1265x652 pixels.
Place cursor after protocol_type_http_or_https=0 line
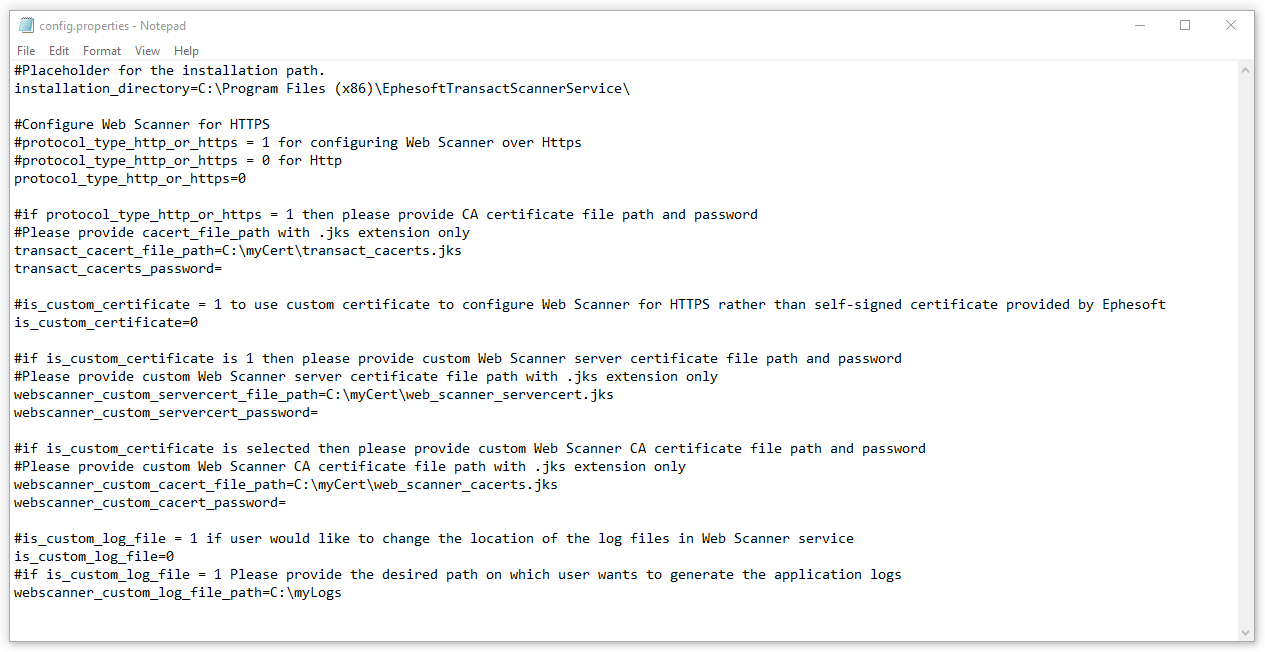[x=247, y=179]
